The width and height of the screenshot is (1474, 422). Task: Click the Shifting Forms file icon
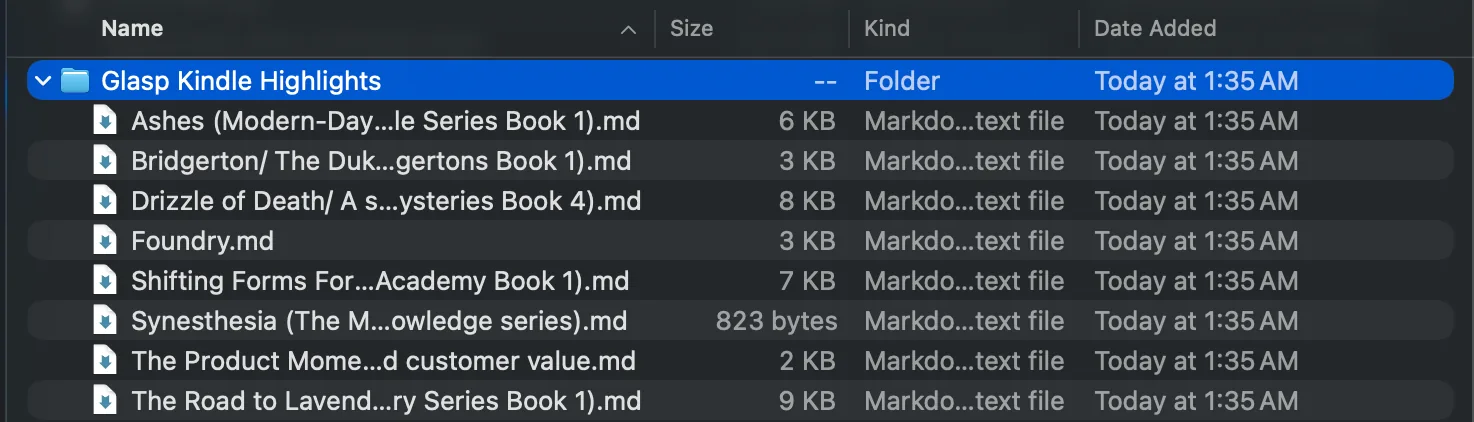click(x=105, y=281)
